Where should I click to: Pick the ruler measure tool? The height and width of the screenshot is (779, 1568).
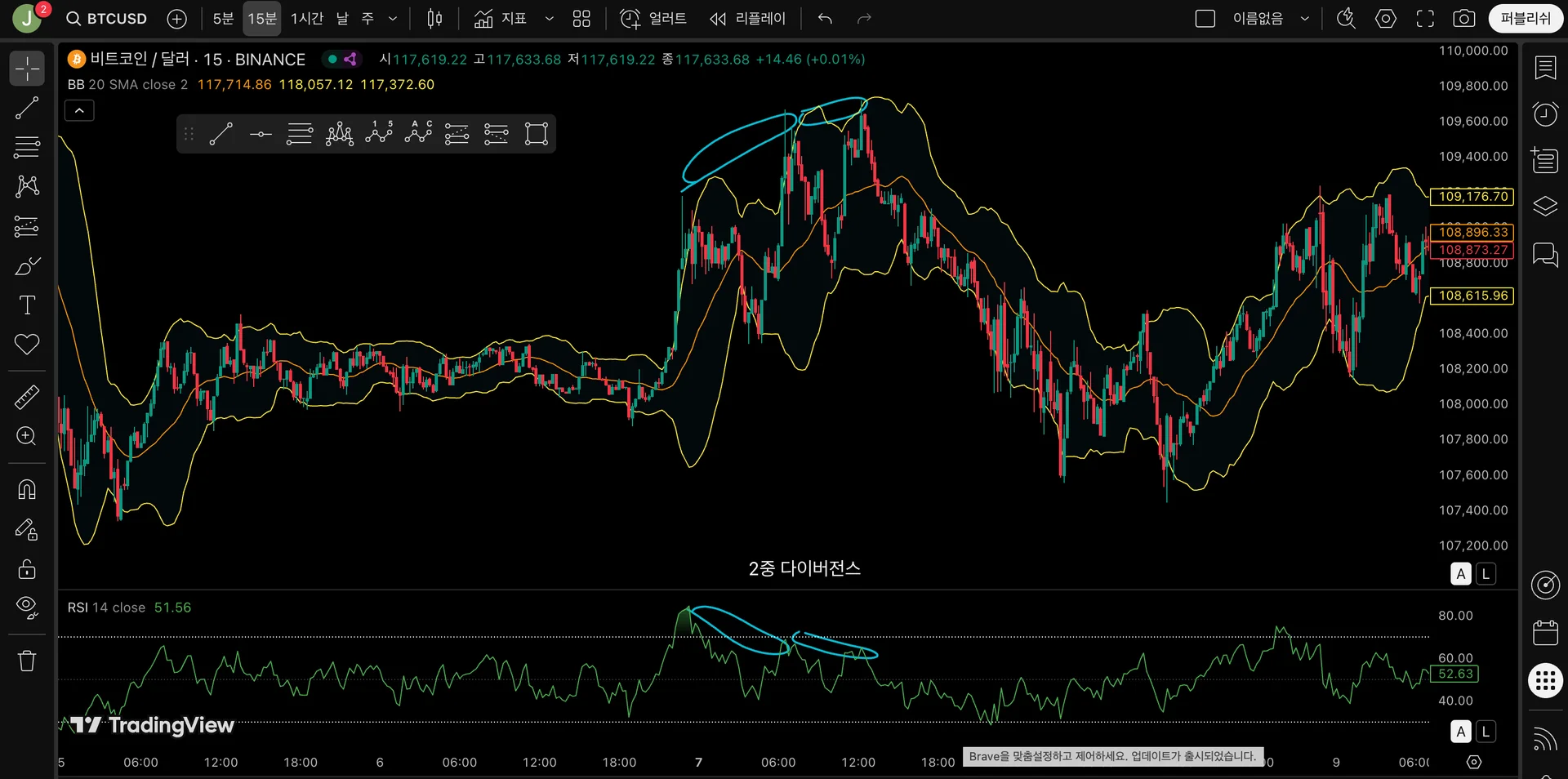coord(27,397)
